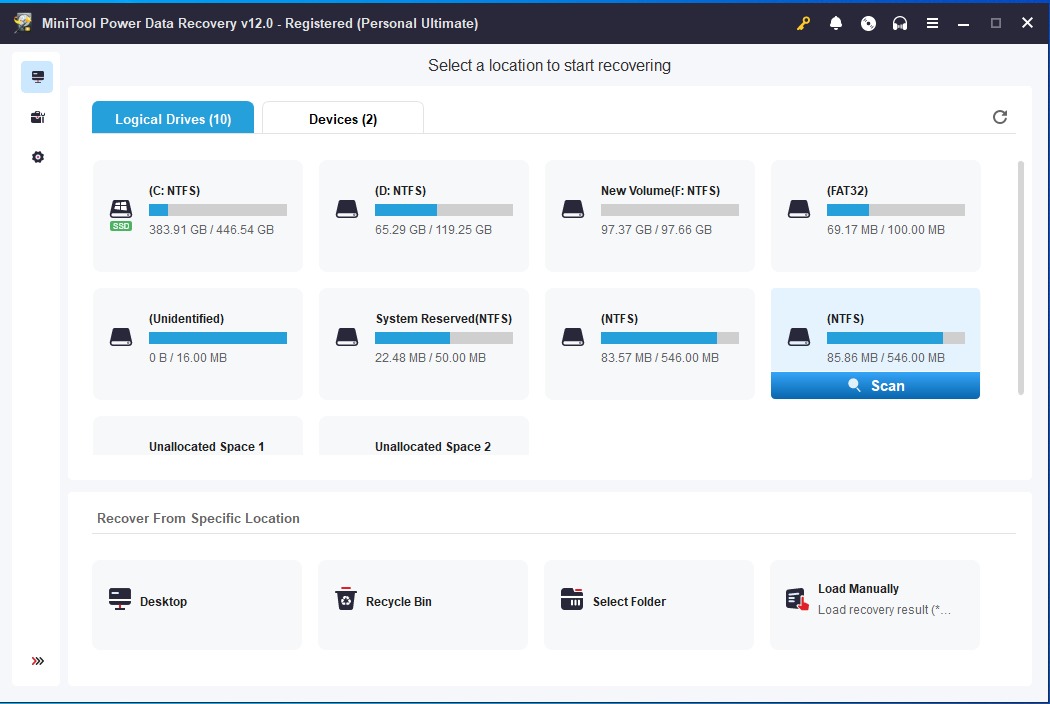
Task: Click 83.57 MB / 546.00 MB text
Action: tap(660, 358)
